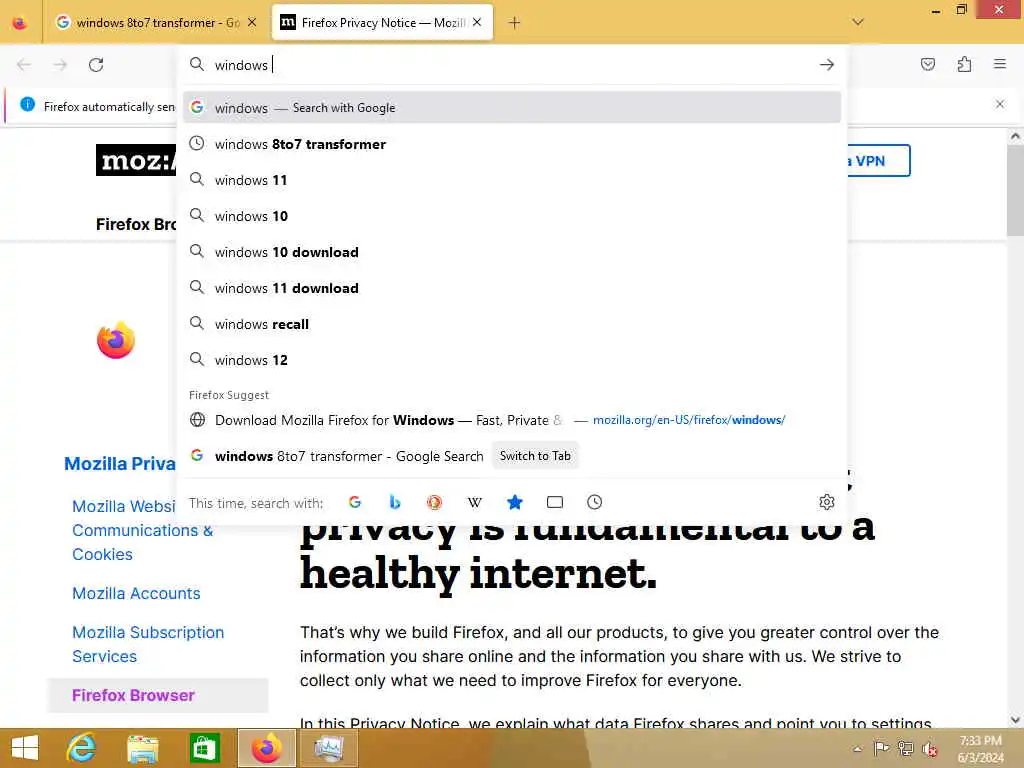Pick 'windows recall' suggestion
The height and width of the screenshot is (768, 1024).
tap(512, 324)
